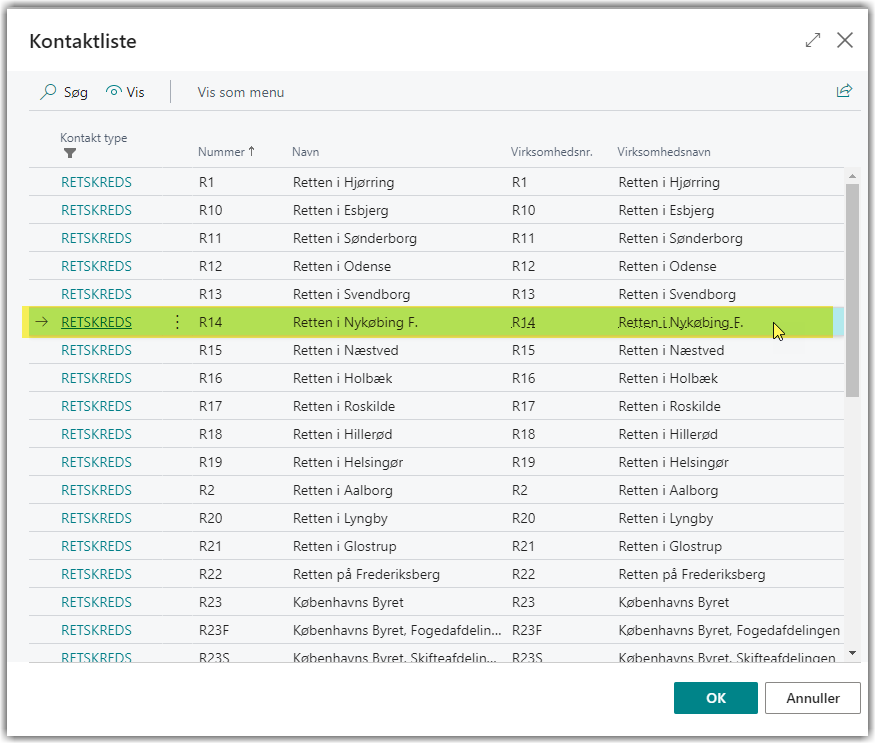Select Navn cell 'Retten i Nykøbing F.'
The width and height of the screenshot is (876, 744).
coord(355,322)
